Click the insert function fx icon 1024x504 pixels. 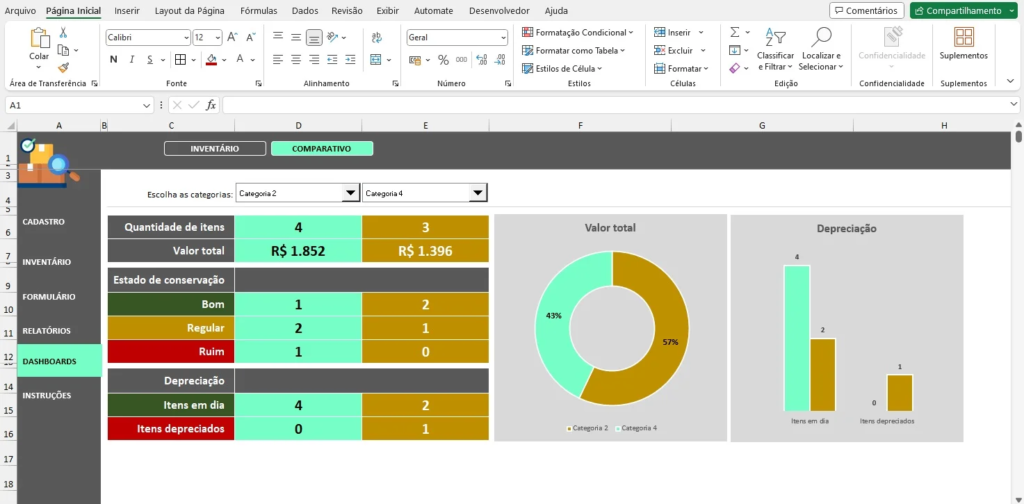pyautogui.click(x=211, y=105)
